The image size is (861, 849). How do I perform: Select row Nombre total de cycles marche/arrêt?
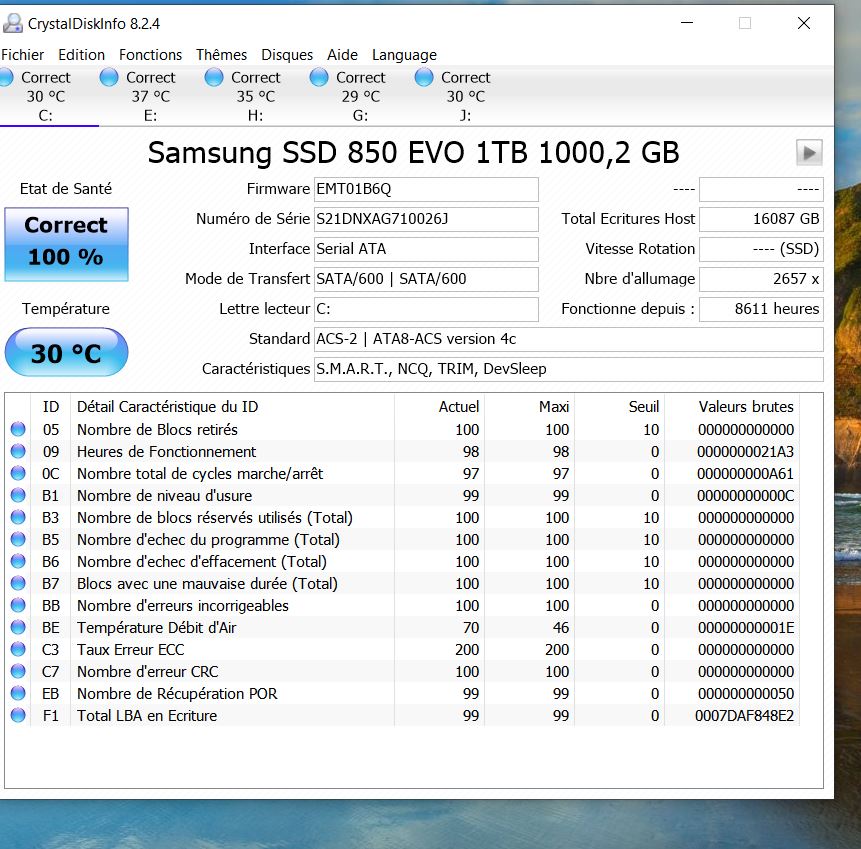click(402, 473)
